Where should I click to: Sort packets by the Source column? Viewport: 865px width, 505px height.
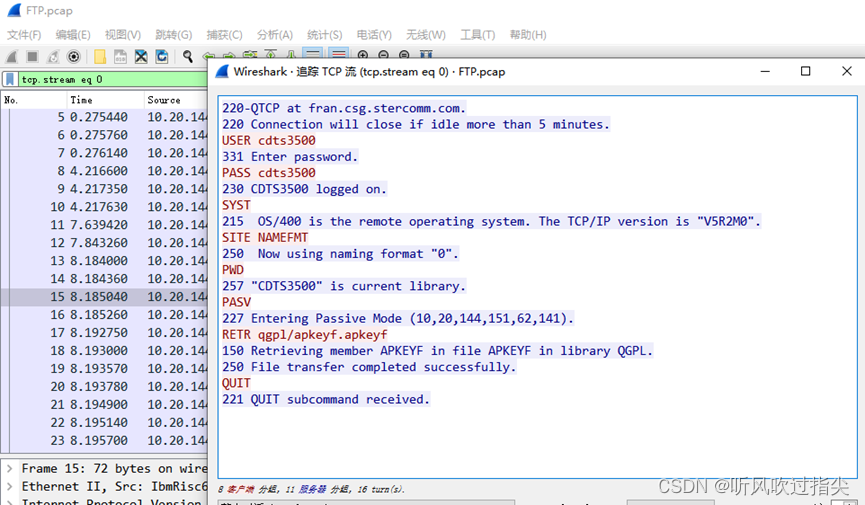tap(175, 100)
